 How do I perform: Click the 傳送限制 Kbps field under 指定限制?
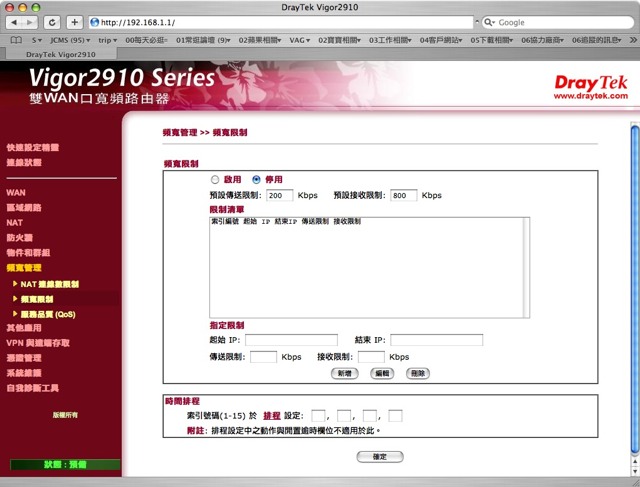264,357
